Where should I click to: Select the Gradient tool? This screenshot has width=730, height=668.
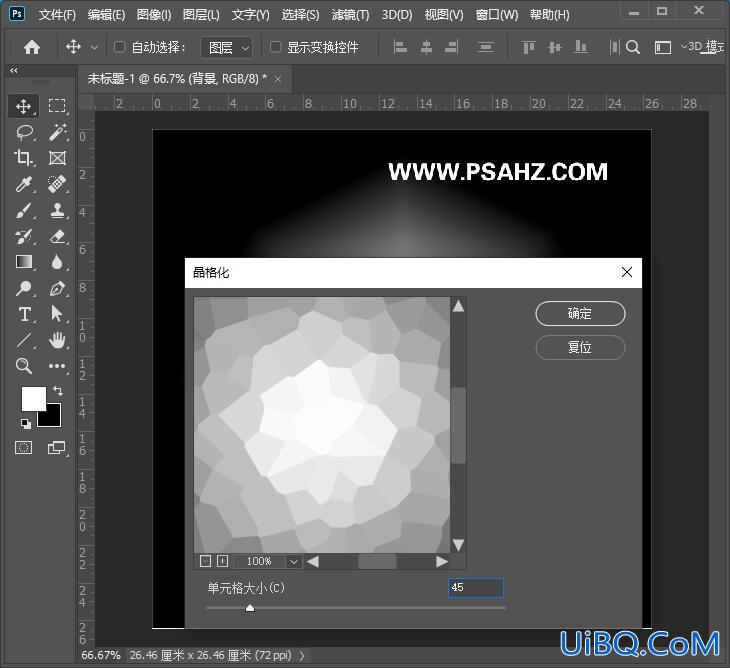(x=23, y=262)
